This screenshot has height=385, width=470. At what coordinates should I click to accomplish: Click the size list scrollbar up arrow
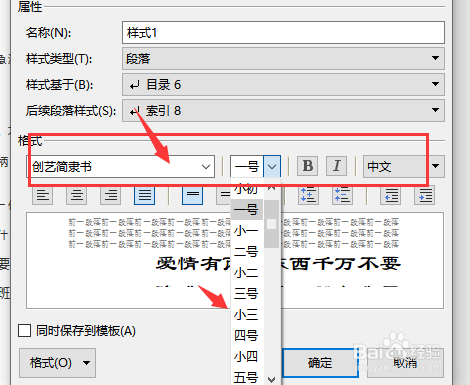(272, 188)
